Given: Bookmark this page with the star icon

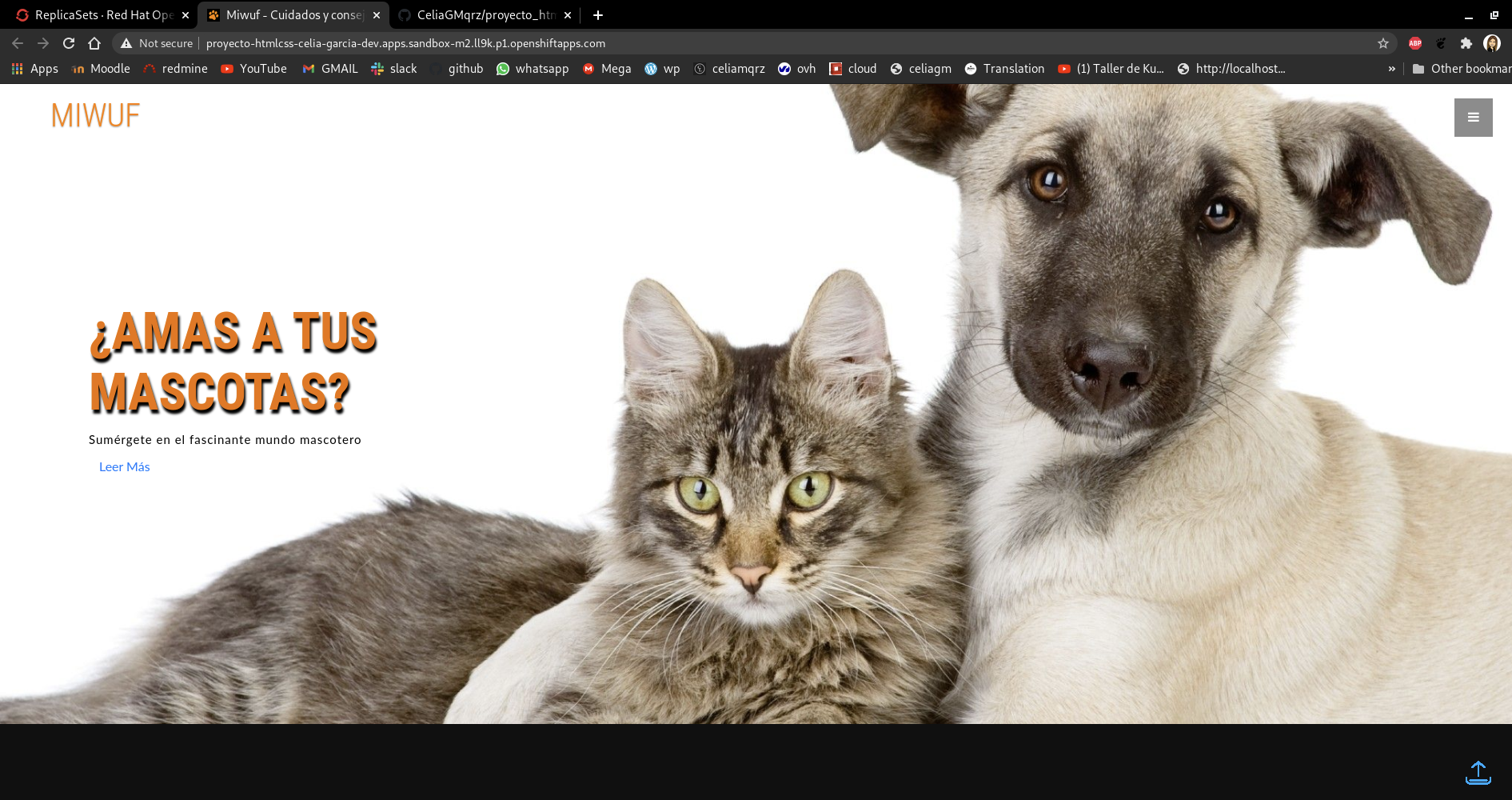Looking at the screenshot, I should coord(1383,43).
